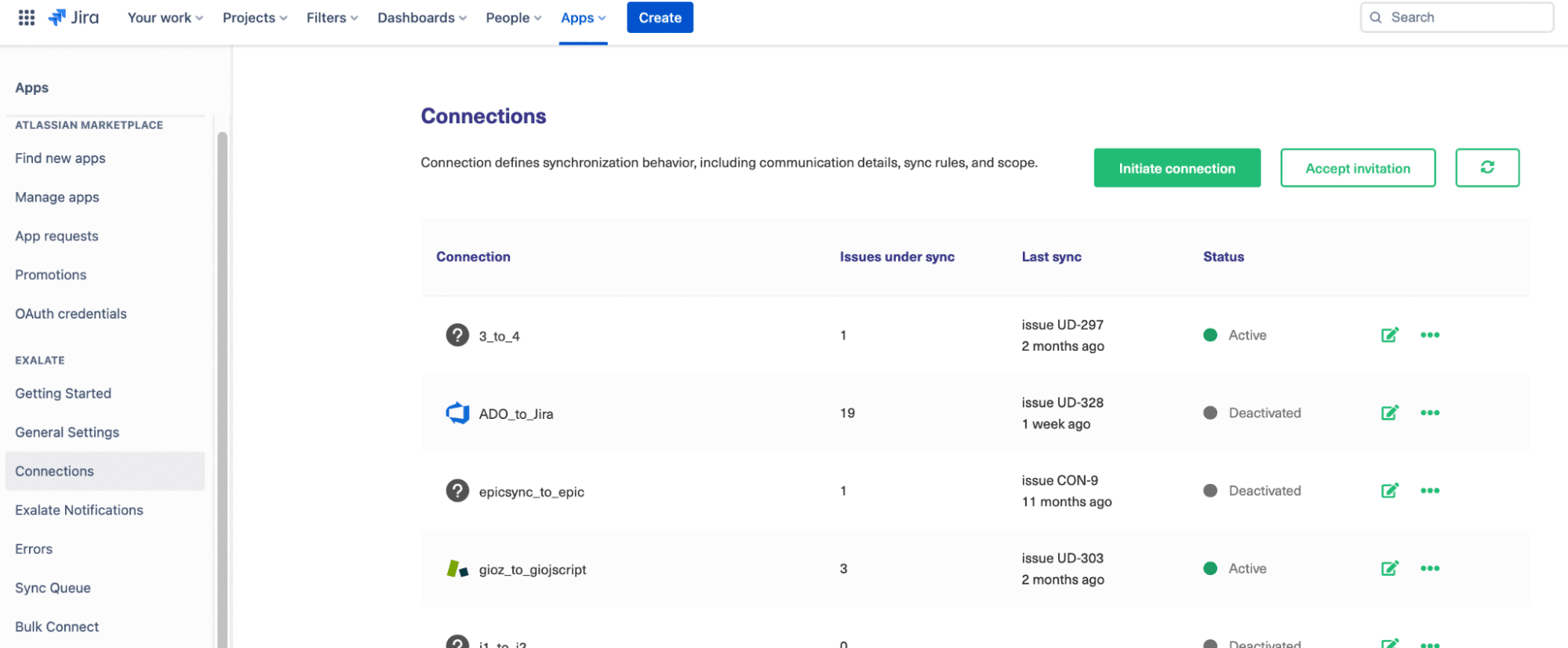Edit the epicsync_to_epic connection
Viewport: 1568px width, 648px height.
coord(1389,490)
